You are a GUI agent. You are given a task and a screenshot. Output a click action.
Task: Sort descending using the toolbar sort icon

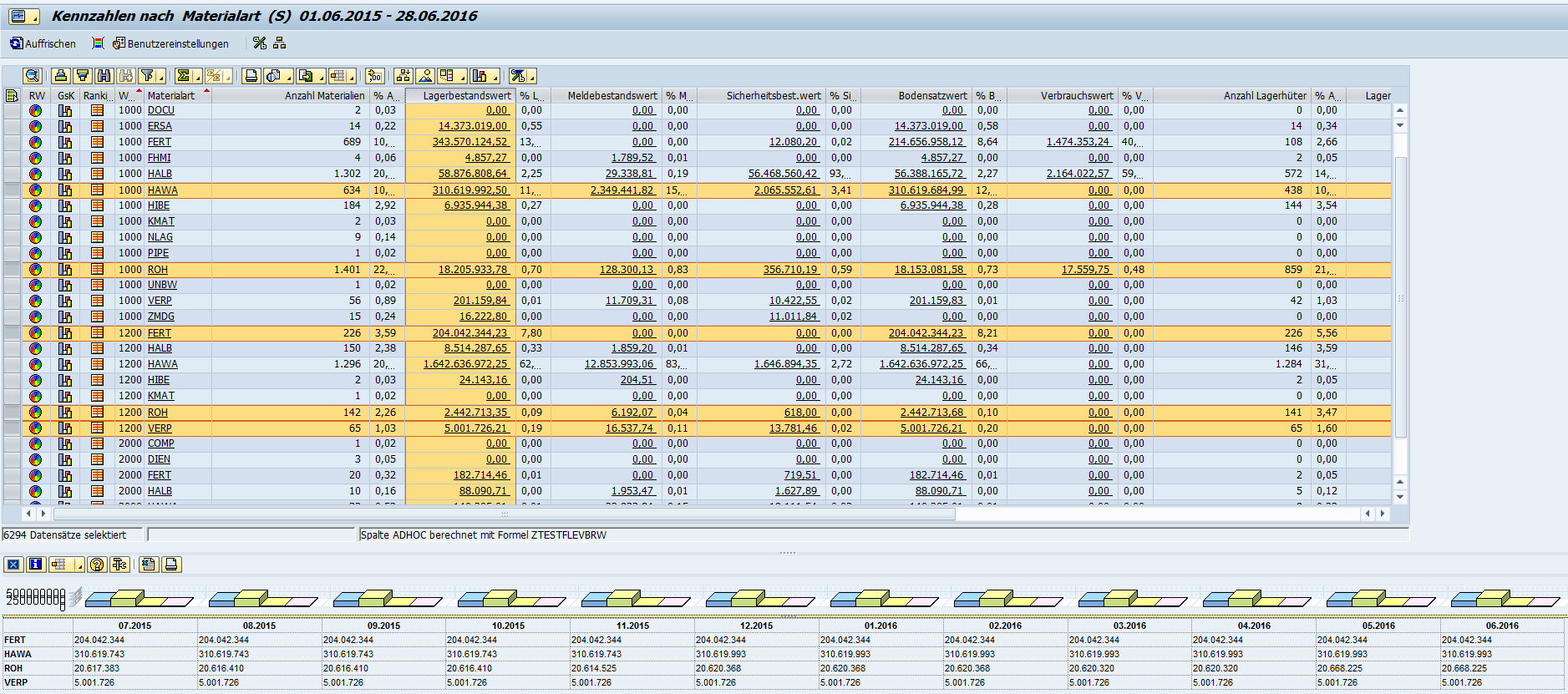click(x=82, y=76)
